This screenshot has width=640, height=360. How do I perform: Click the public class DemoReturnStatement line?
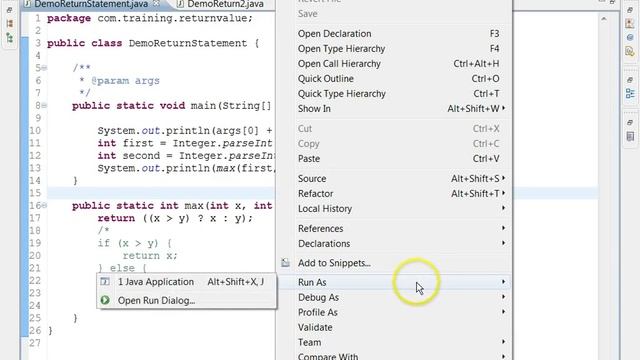pyautogui.click(x=153, y=43)
